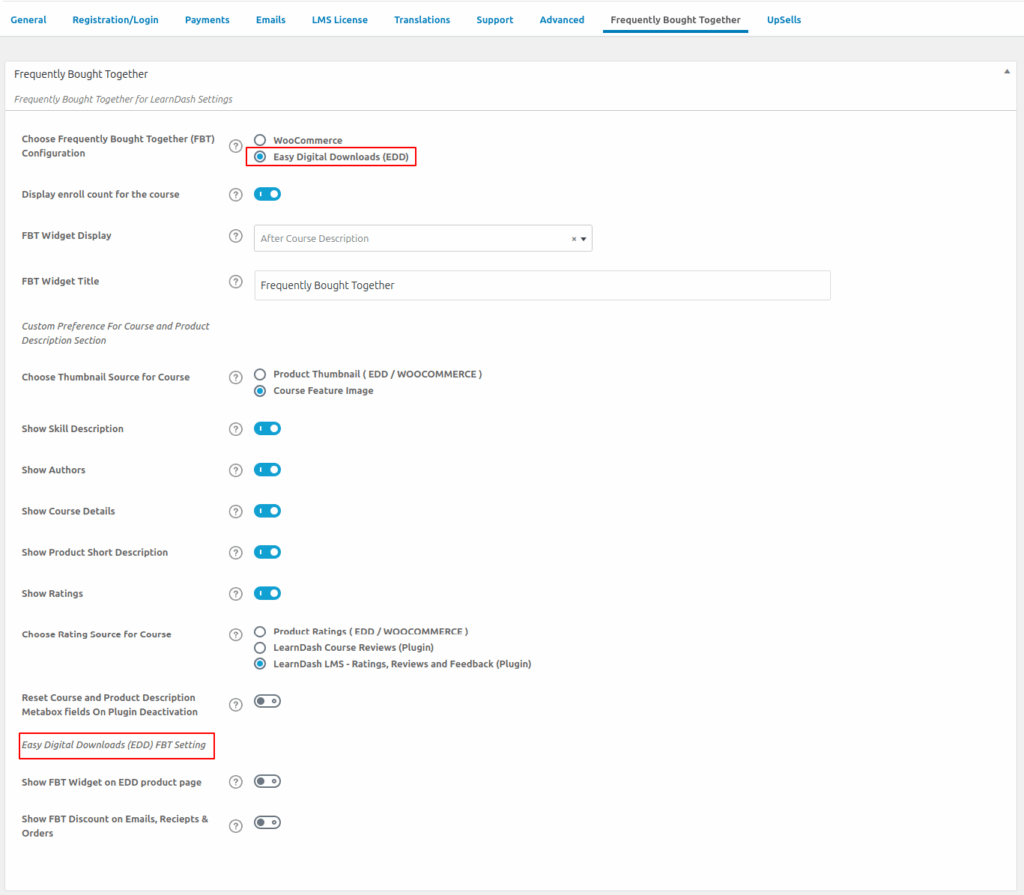The height and width of the screenshot is (895, 1024).
Task: Click help icon beside FBT Configuration
Action: [236, 146]
